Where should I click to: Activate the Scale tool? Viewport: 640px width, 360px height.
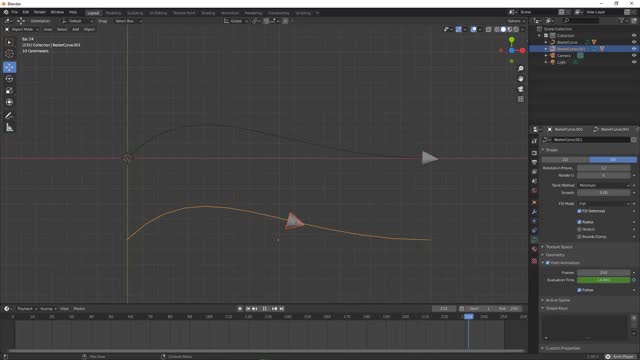9,90
